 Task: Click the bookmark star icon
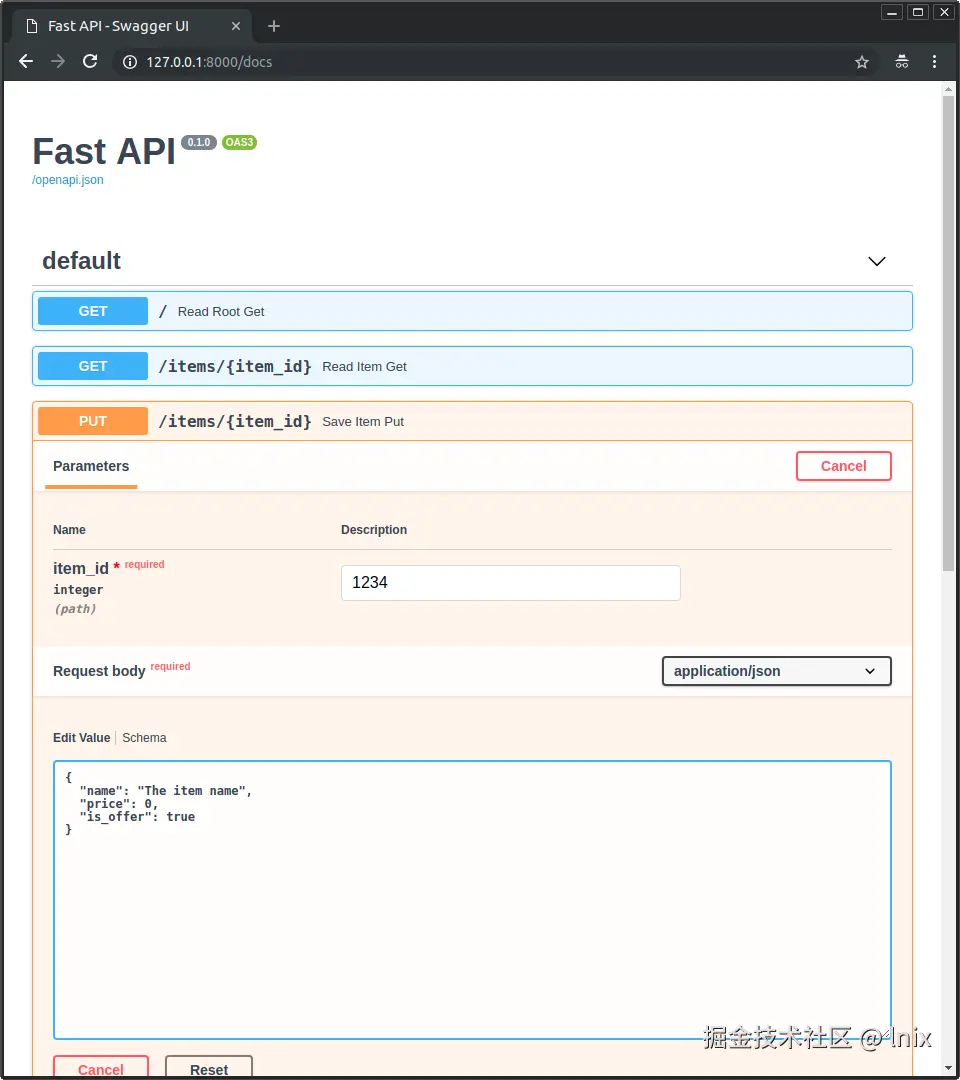coord(862,61)
